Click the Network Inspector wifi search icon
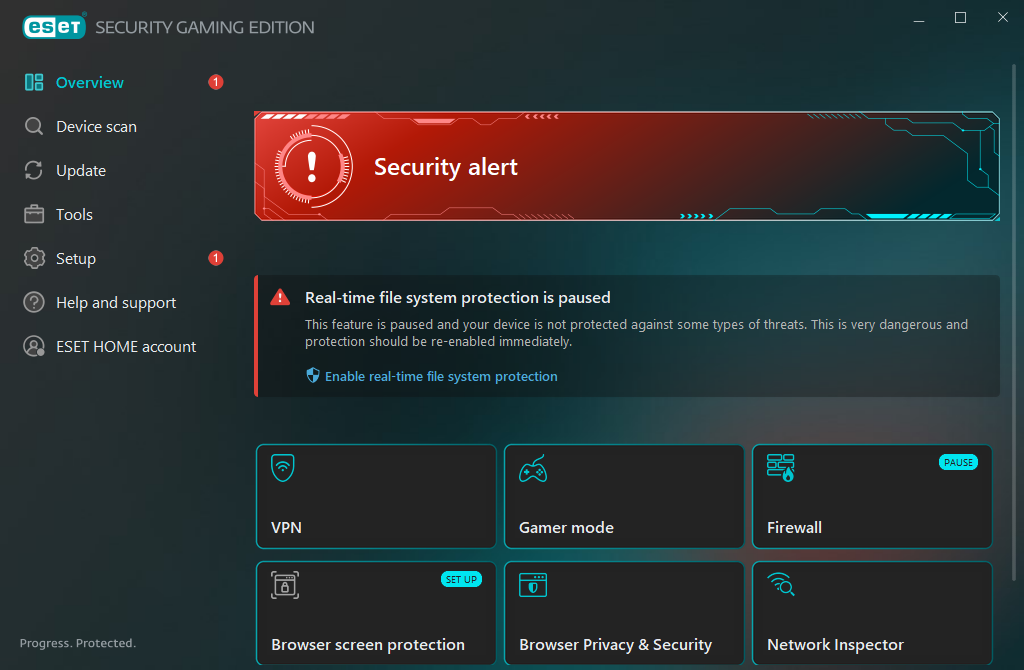1024x670 pixels. pyautogui.click(x=781, y=584)
